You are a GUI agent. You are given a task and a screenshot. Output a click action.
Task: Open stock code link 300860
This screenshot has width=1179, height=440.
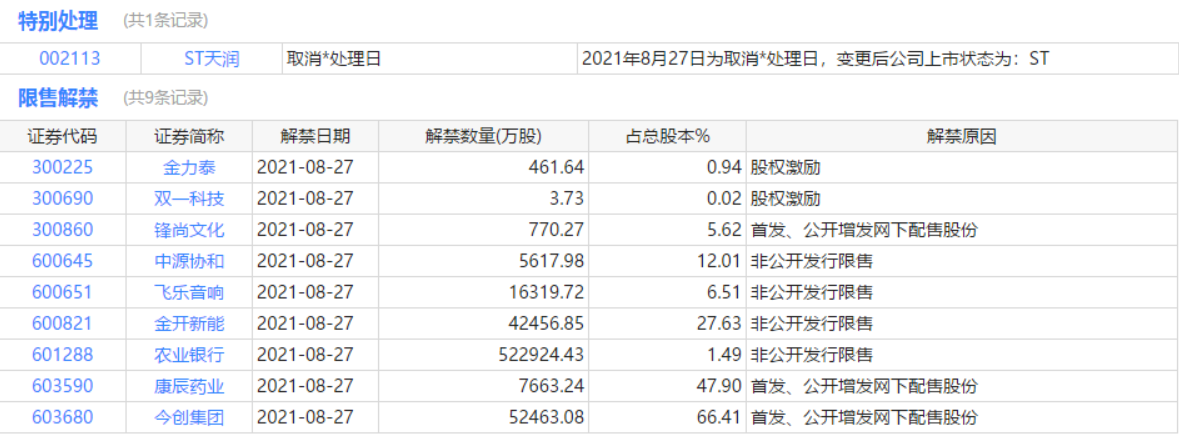[62, 230]
